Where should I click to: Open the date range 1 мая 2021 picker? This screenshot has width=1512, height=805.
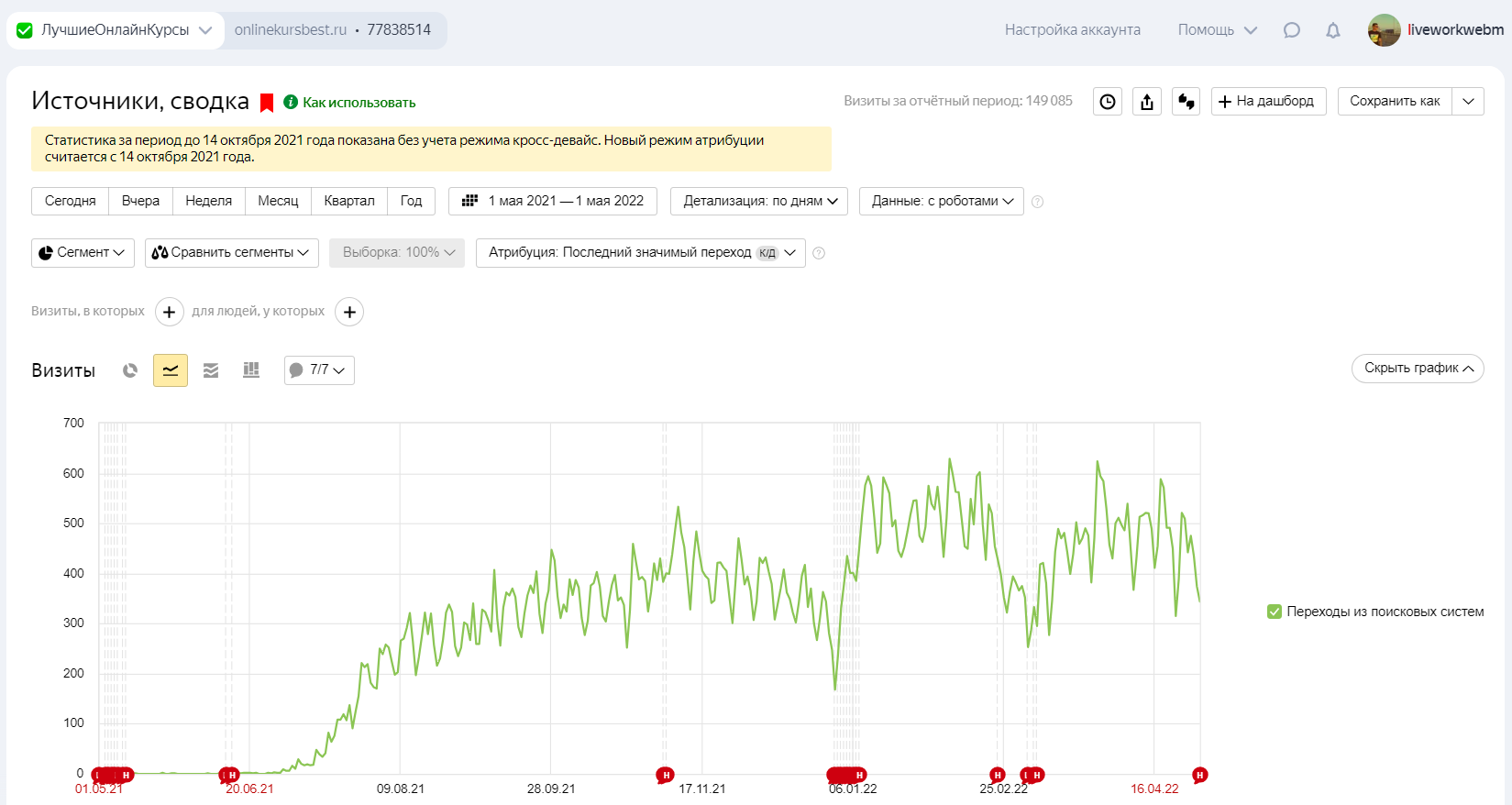[x=553, y=201]
